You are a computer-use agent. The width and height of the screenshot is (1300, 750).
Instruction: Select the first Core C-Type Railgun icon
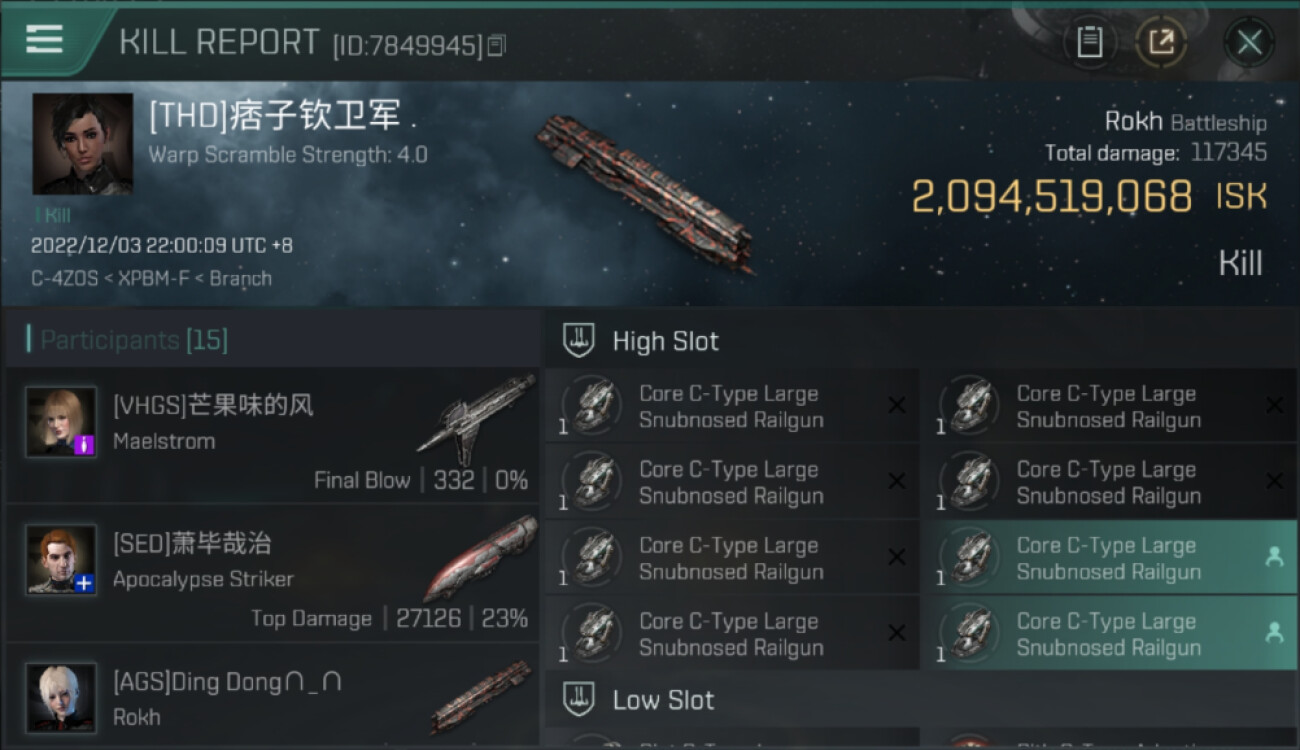pyautogui.click(x=590, y=406)
